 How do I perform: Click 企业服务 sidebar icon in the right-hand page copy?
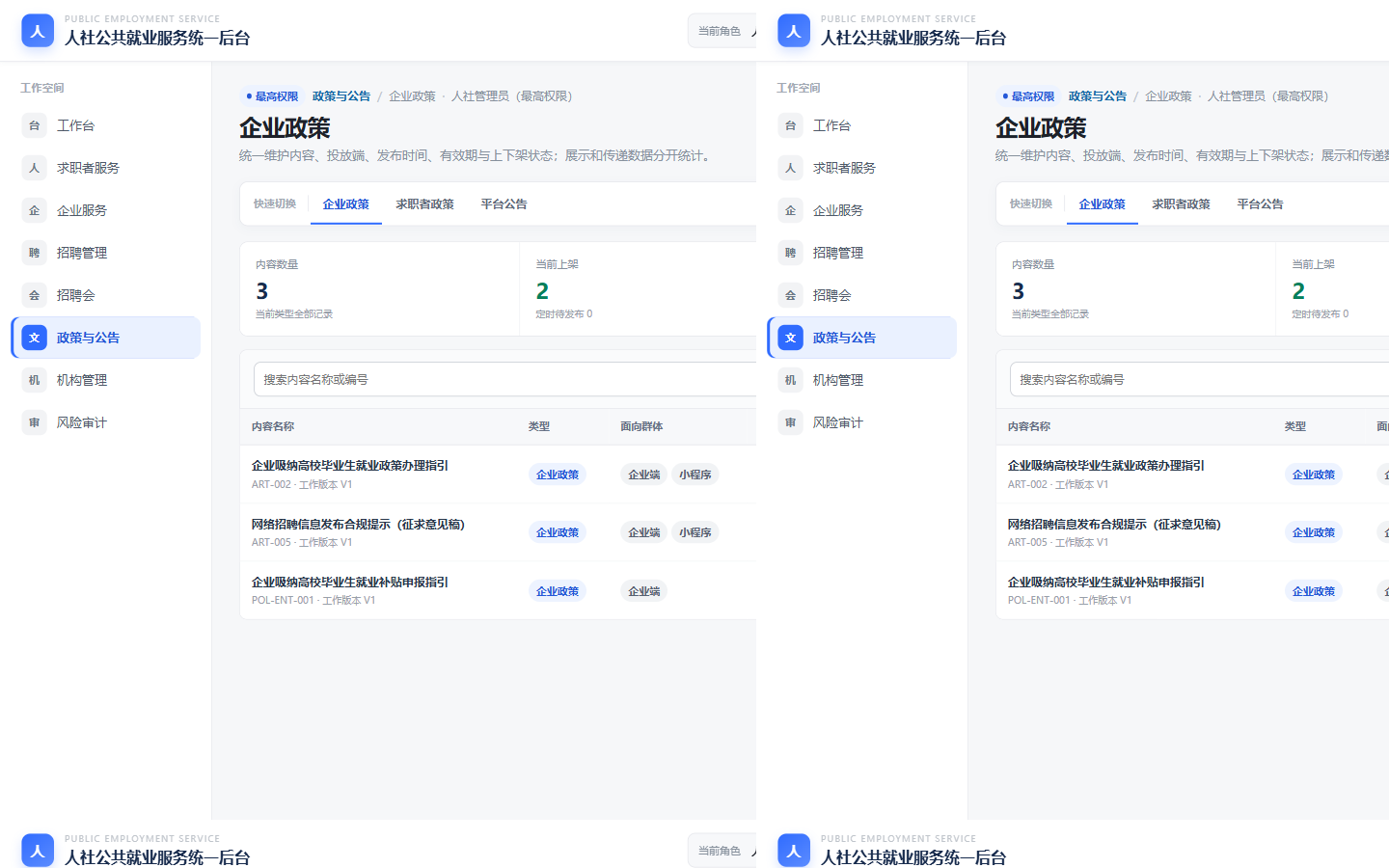(791, 210)
